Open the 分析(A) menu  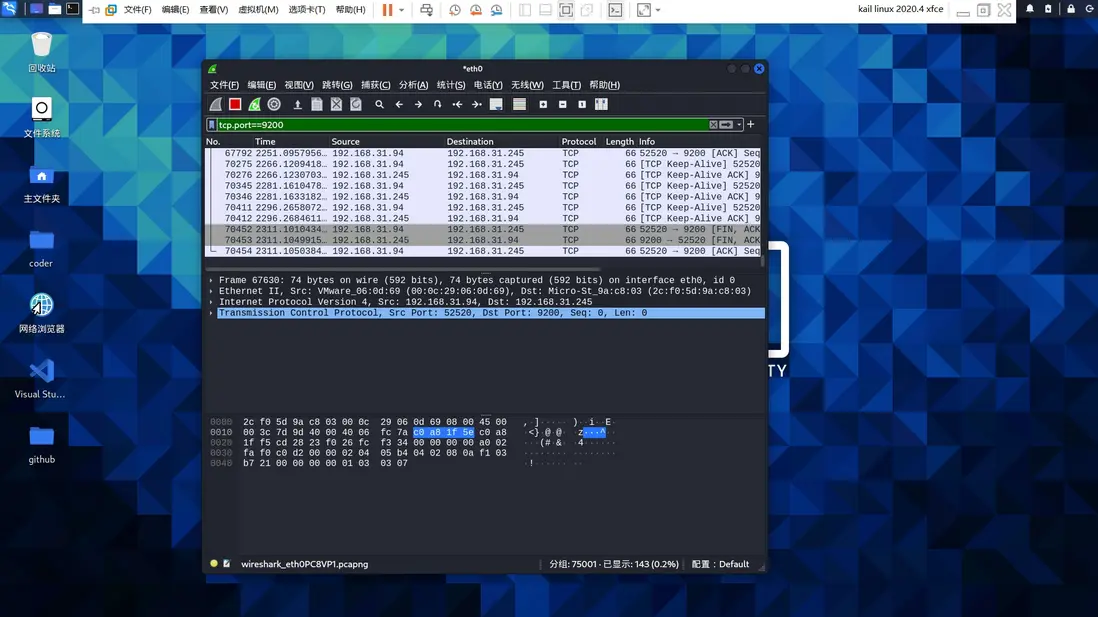(414, 85)
